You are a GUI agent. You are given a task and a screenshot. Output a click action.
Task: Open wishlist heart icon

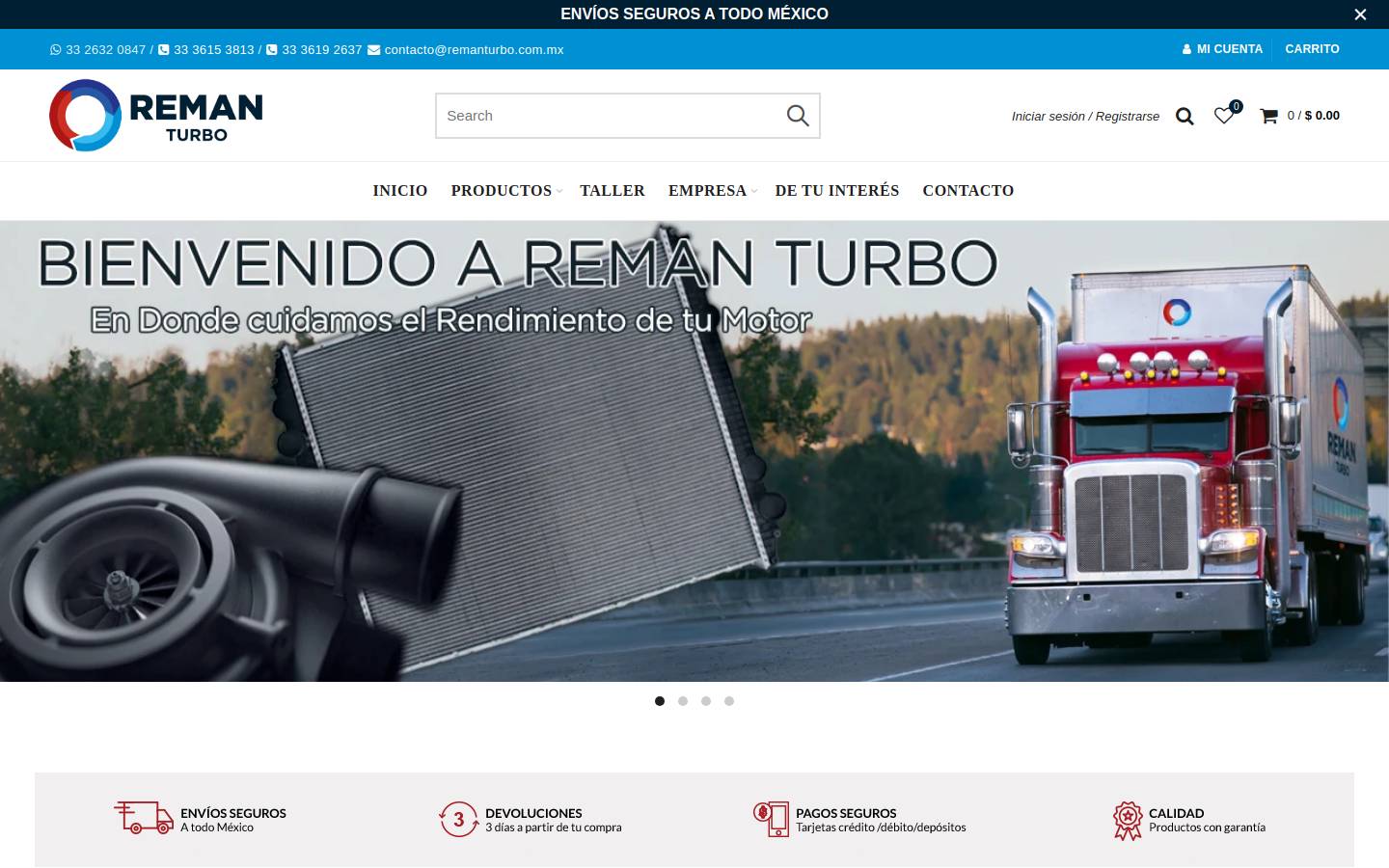[1223, 116]
